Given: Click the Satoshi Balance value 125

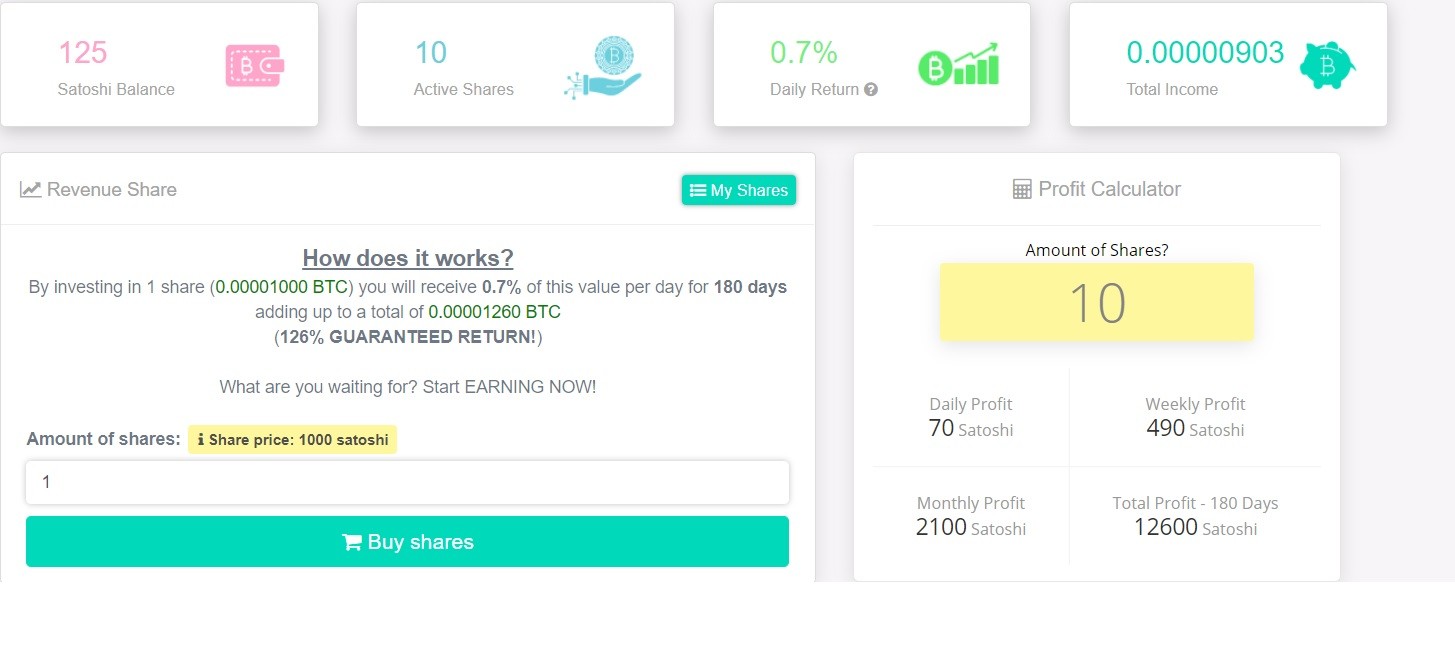Looking at the screenshot, I should pyautogui.click(x=83, y=52).
